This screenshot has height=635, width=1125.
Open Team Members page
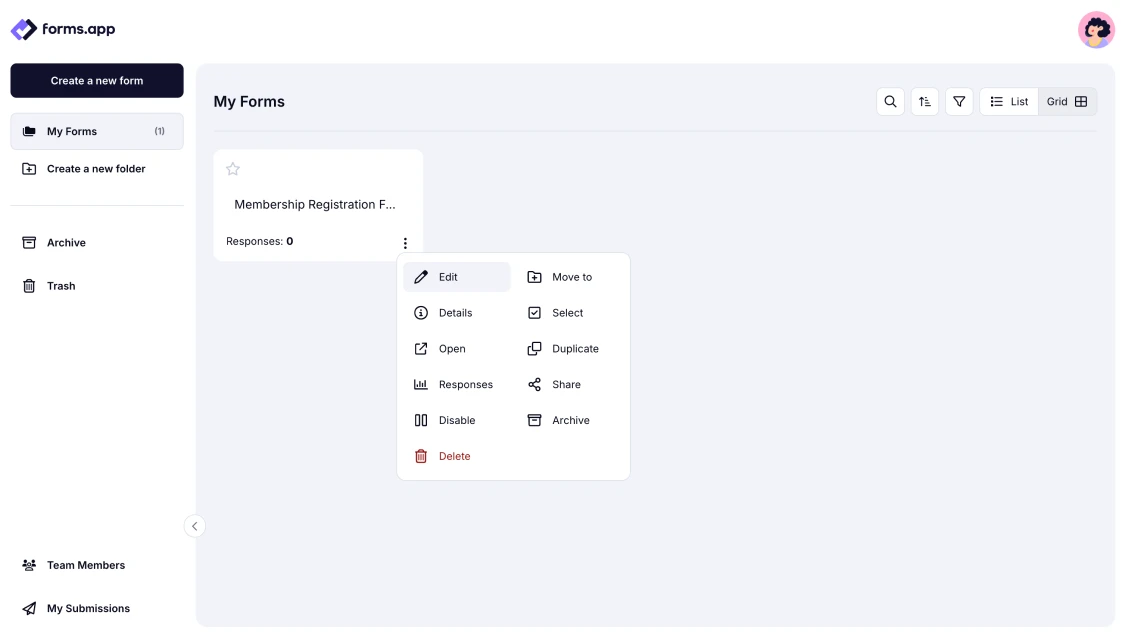[x=85, y=565]
